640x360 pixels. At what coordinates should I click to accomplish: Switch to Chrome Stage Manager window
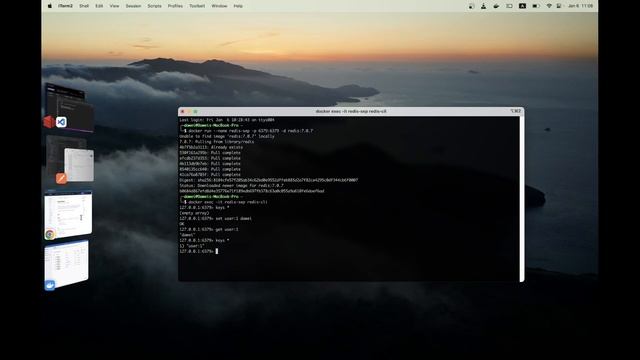click(68, 215)
